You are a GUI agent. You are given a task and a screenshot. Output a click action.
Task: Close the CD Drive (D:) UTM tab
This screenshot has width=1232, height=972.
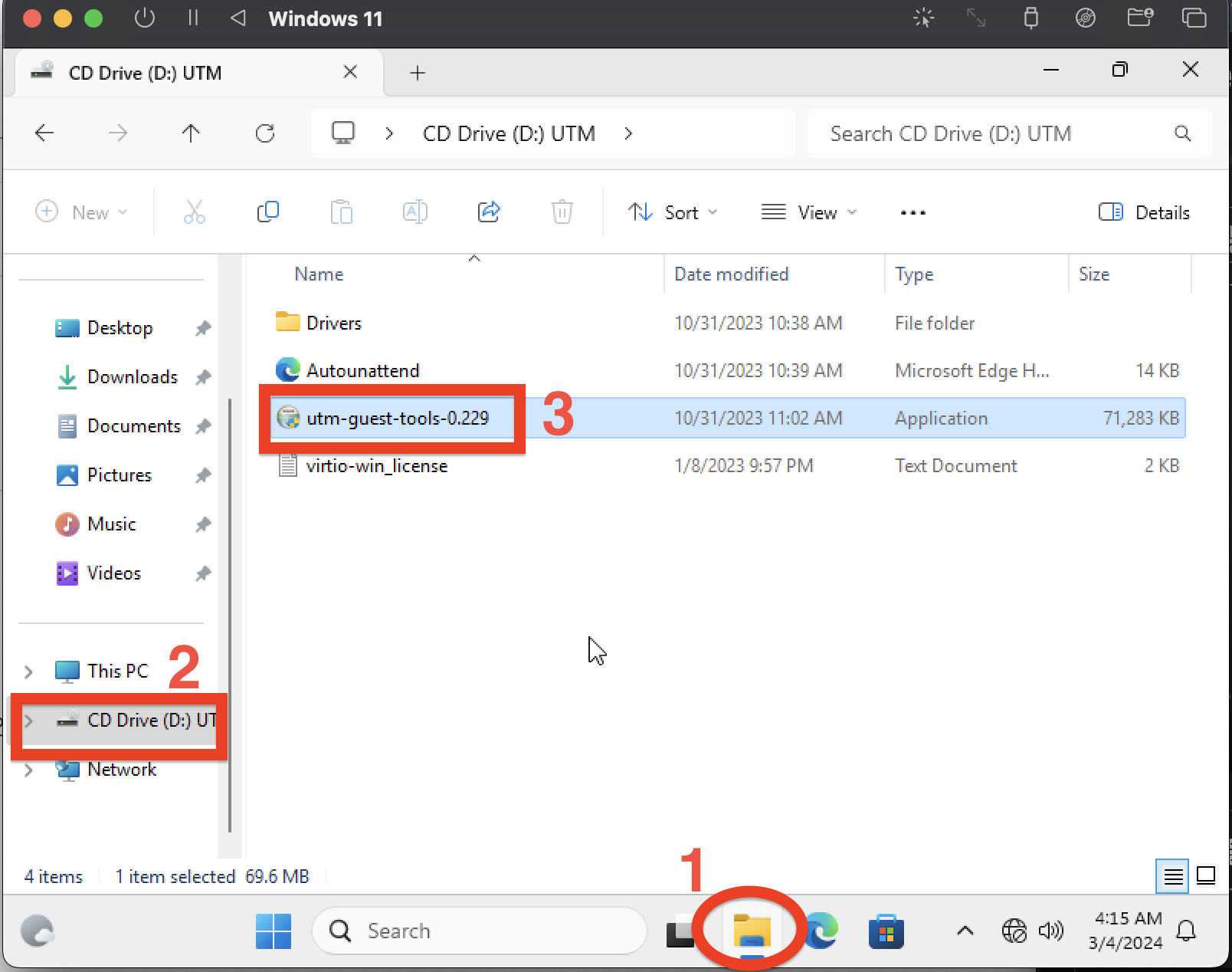(x=350, y=72)
